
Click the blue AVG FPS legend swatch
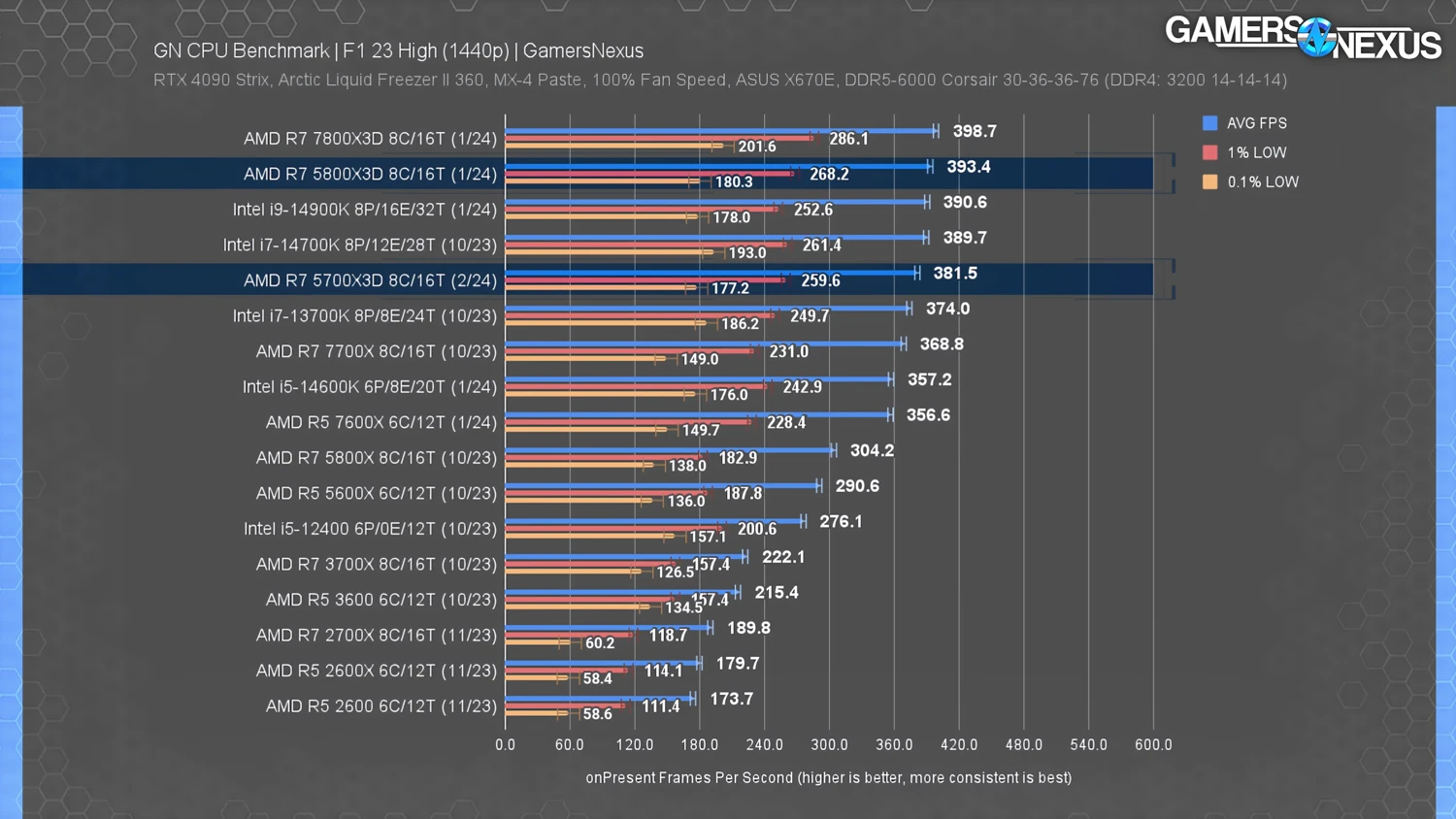point(1209,123)
